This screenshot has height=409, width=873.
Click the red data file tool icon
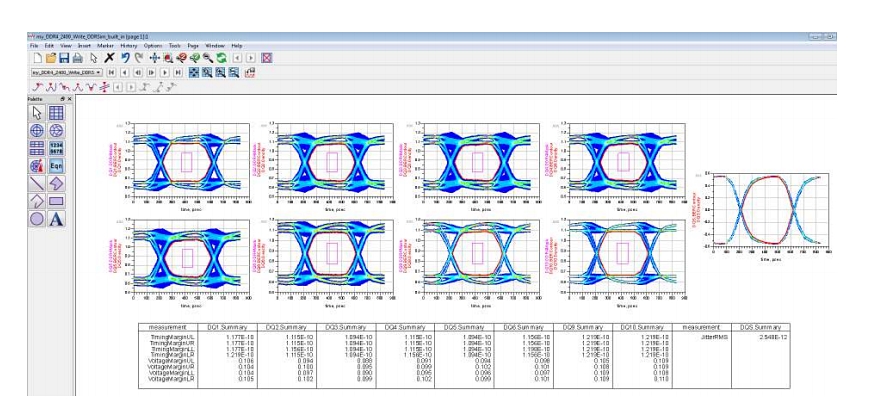pyautogui.click(x=250, y=72)
